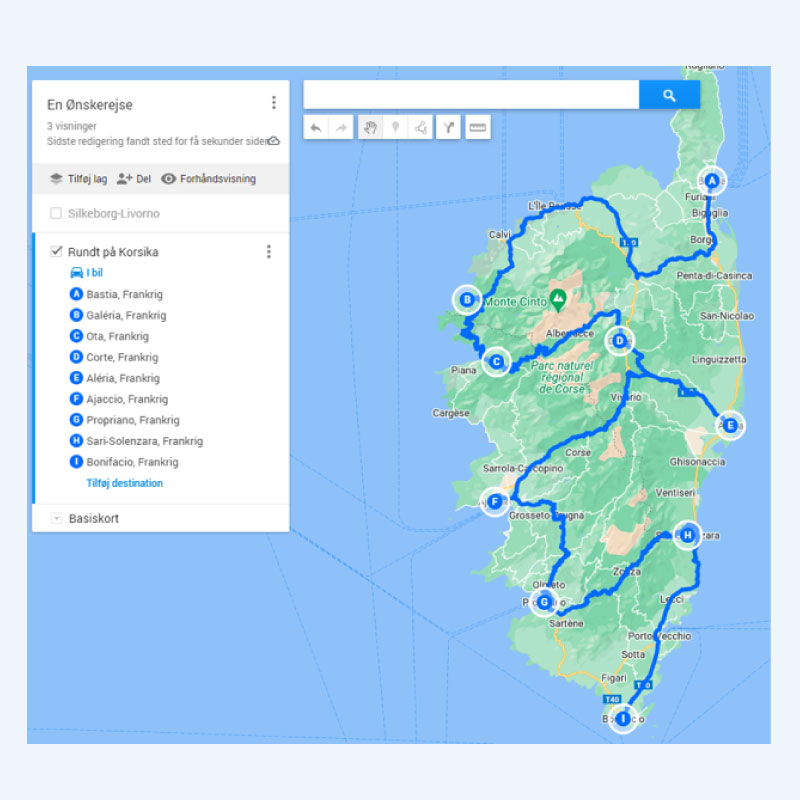Image resolution: width=800 pixels, height=800 pixels.
Task: Click marker G on the map at Propriano
Action: [544, 603]
